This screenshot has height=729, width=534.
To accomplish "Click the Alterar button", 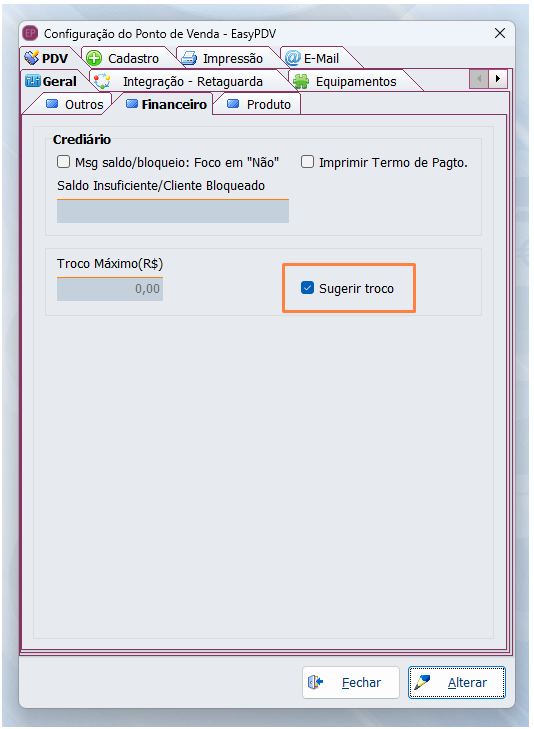I will (456, 682).
